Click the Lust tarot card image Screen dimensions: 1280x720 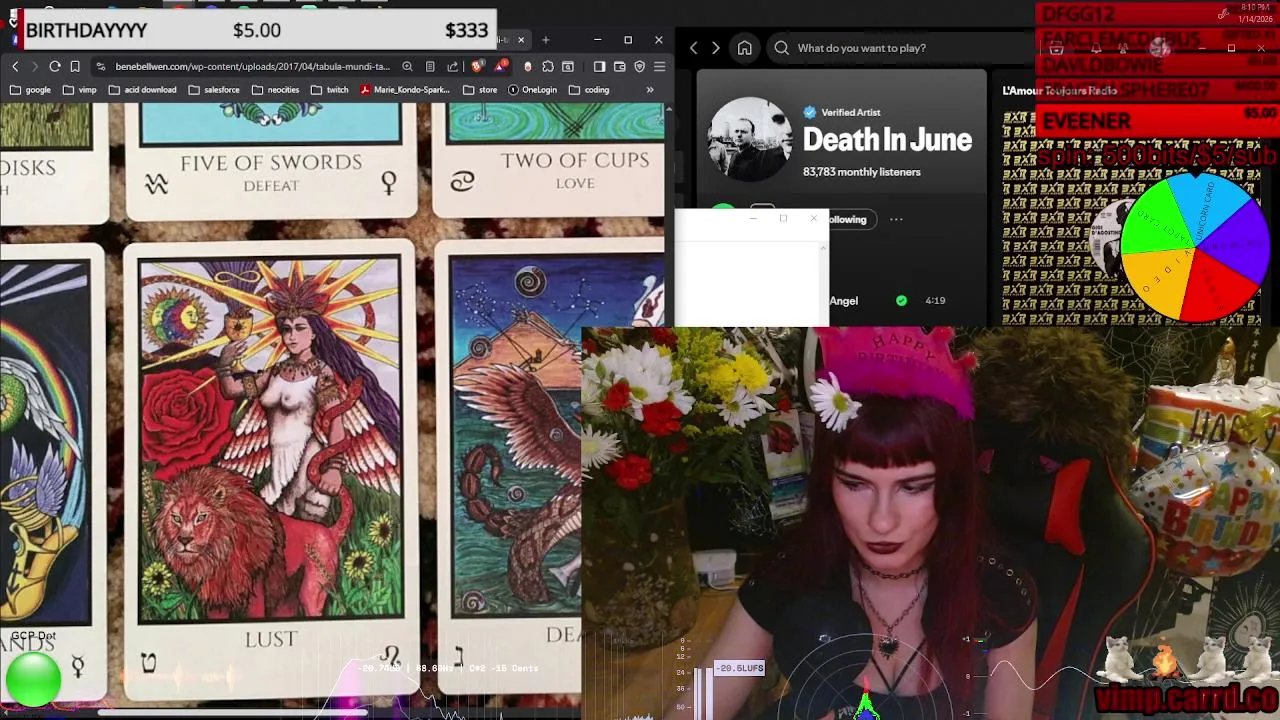(x=269, y=438)
